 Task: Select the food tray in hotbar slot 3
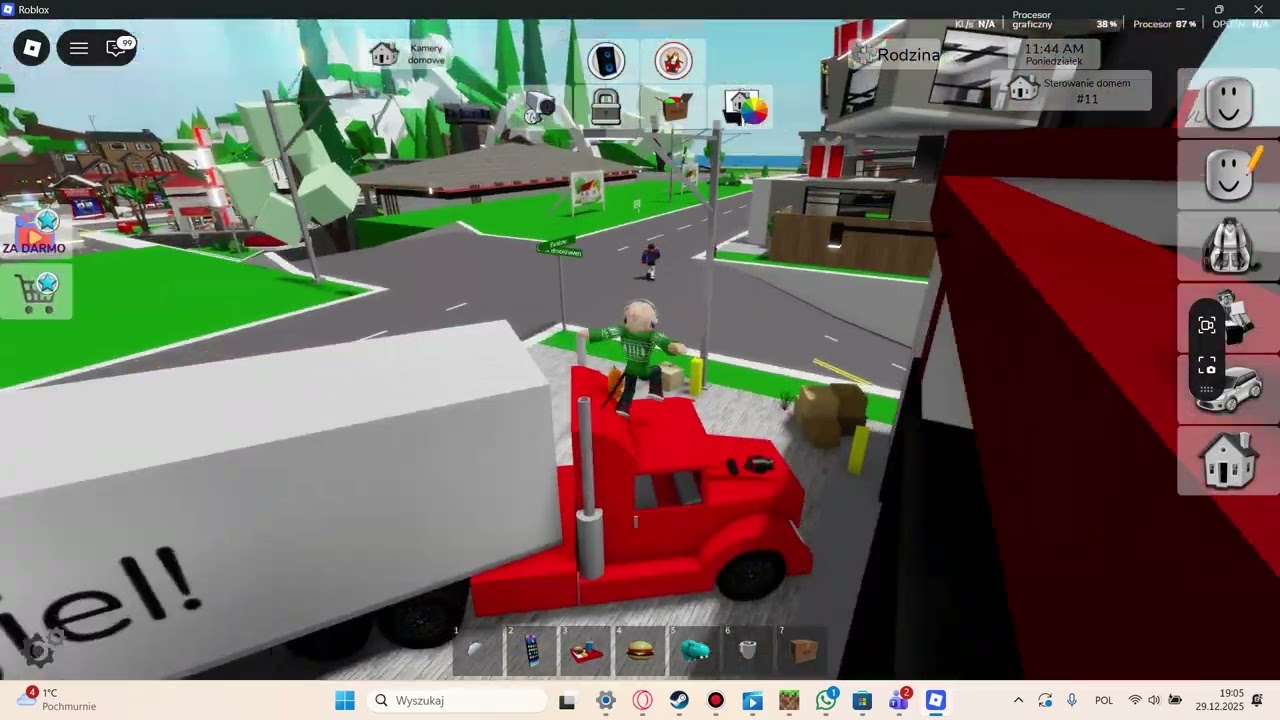tap(586, 651)
